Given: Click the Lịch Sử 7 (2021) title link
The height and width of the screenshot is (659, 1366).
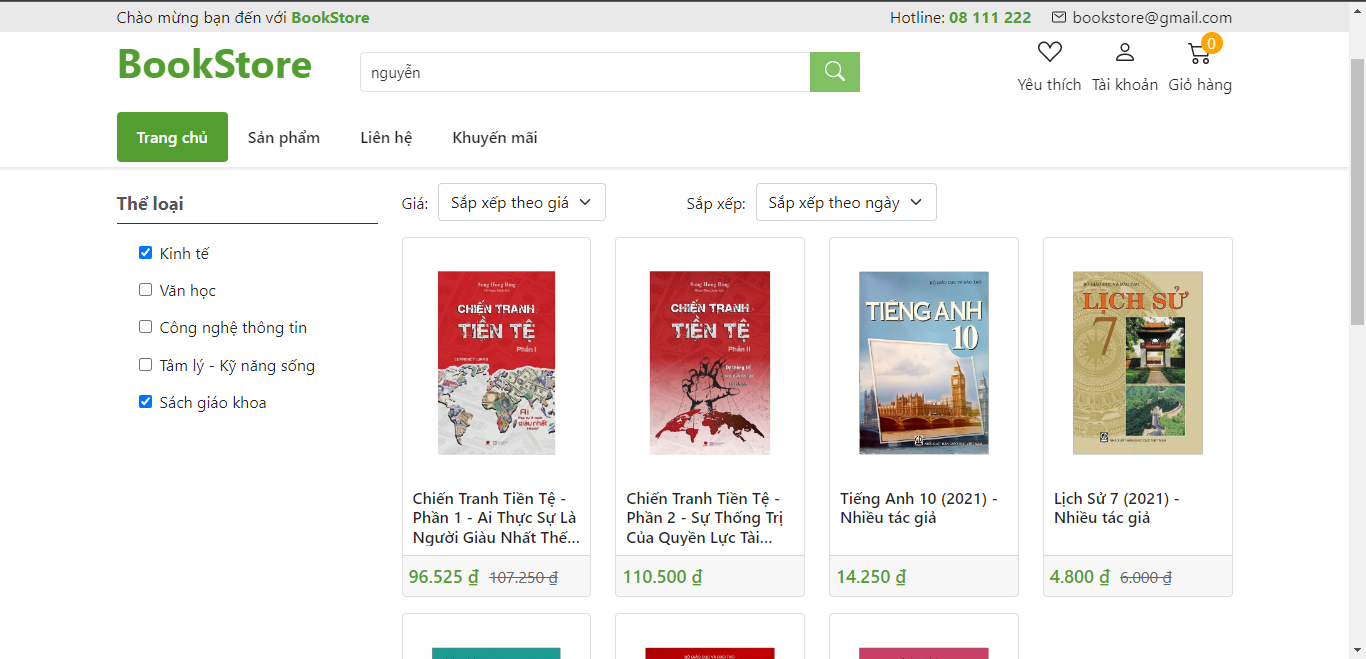Looking at the screenshot, I should pos(1116,507).
